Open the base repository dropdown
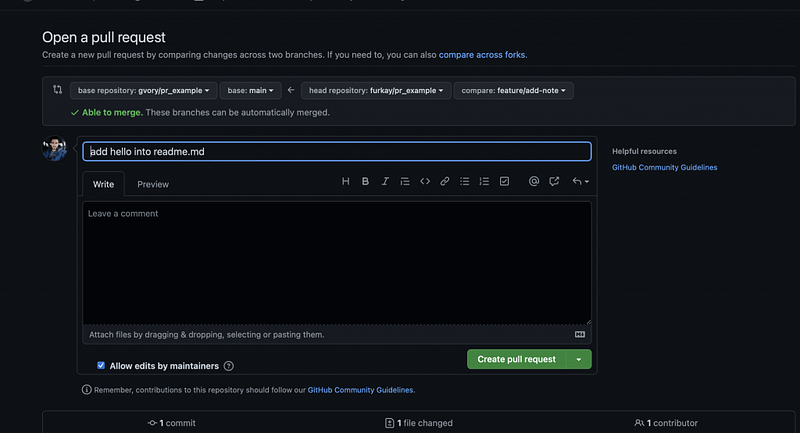The image size is (800, 433). click(142, 90)
